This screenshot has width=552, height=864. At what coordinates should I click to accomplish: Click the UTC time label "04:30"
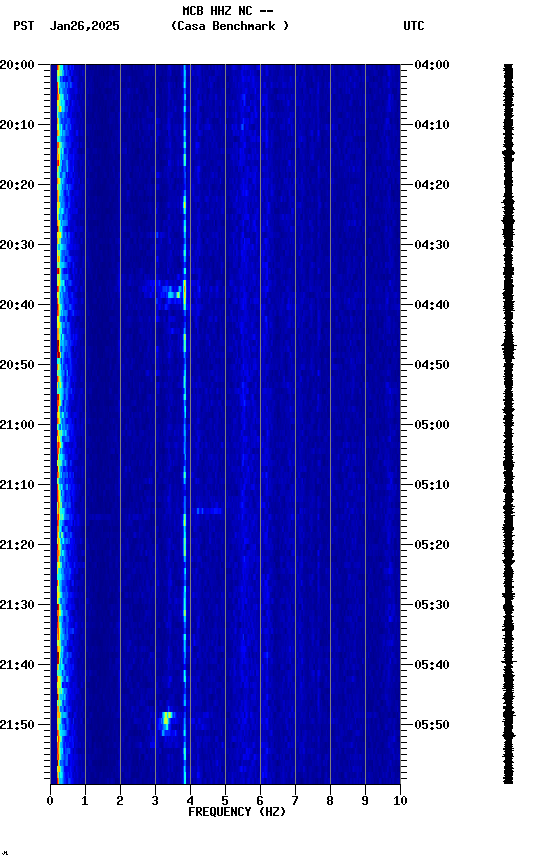[x=432, y=245]
